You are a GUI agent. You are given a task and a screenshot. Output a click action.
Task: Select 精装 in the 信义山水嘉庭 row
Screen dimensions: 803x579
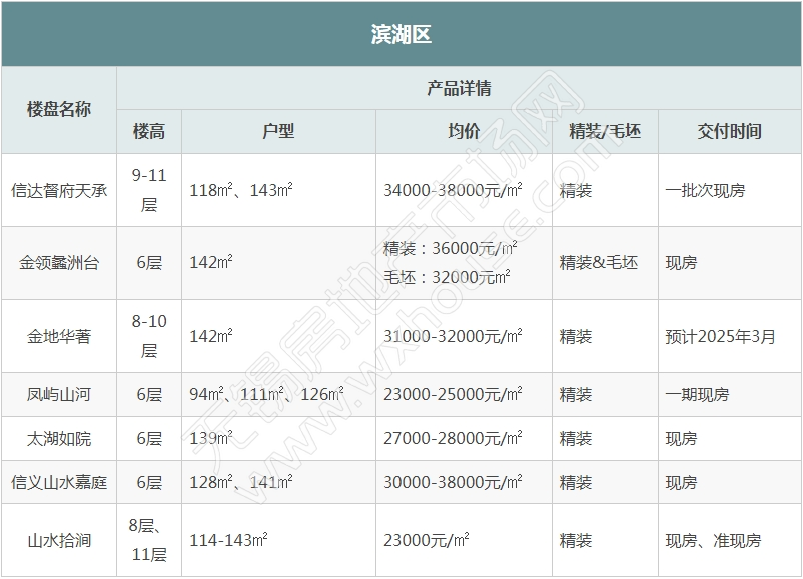(576, 482)
